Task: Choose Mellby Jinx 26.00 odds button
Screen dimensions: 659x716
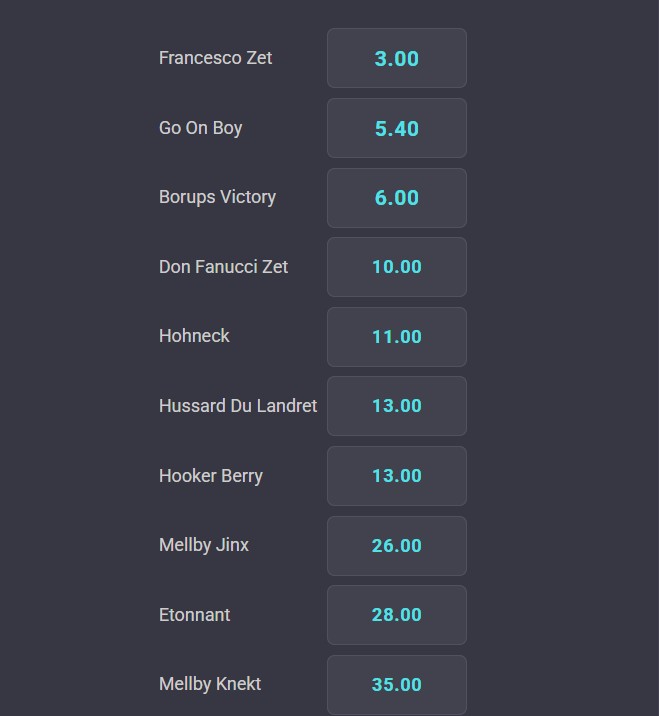Action: [x=397, y=546]
